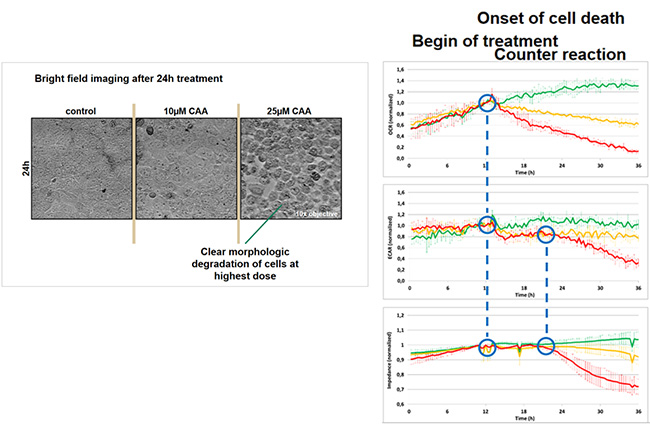Select the 12h circle on the impedance chart
Screen dimensions: 650x432
(487, 347)
